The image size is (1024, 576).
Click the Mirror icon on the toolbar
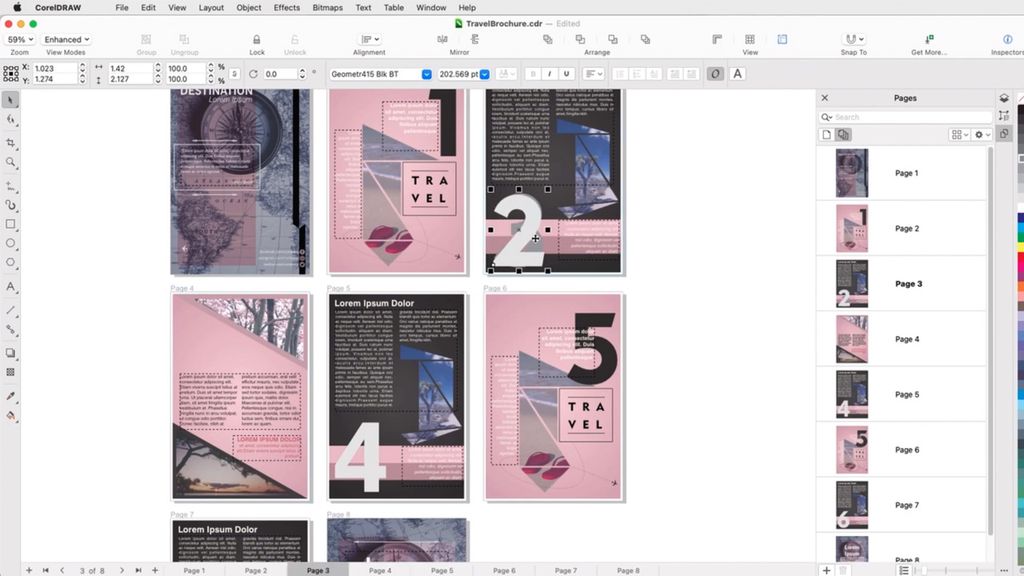coord(441,38)
